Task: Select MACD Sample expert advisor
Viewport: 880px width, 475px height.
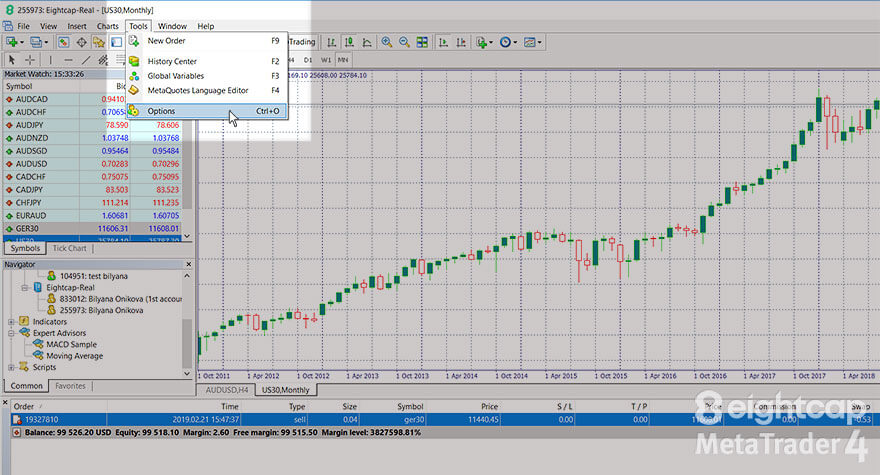Action: click(71, 344)
